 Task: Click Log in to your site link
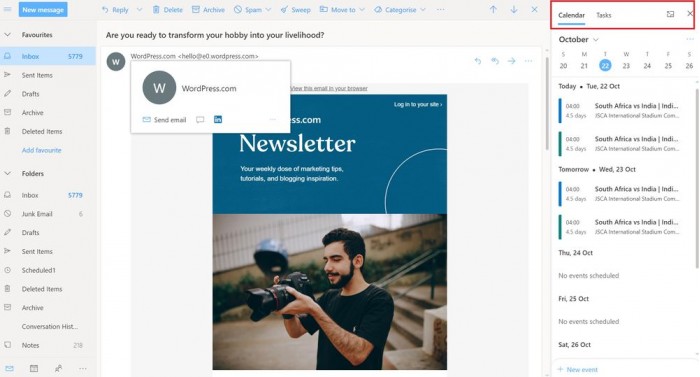click(x=418, y=105)
